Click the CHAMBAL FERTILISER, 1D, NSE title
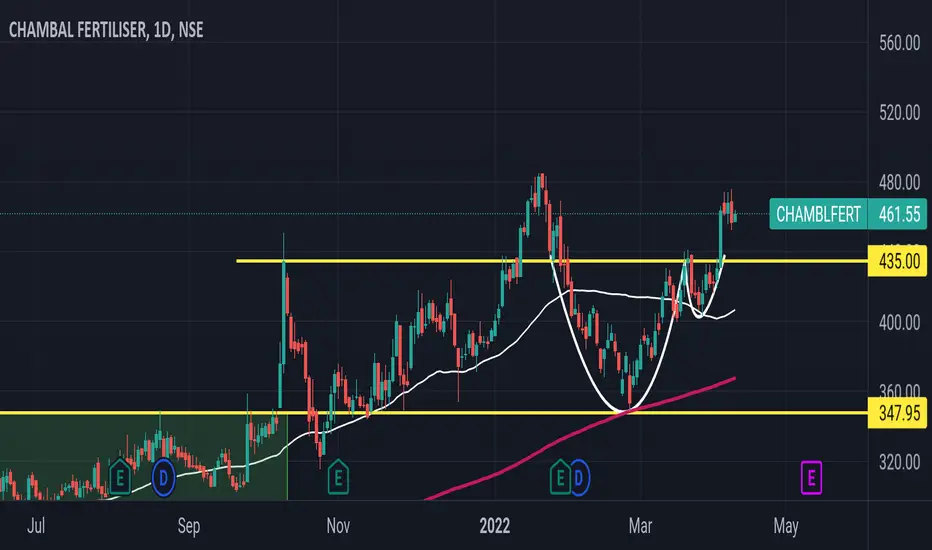 (106, 30)
